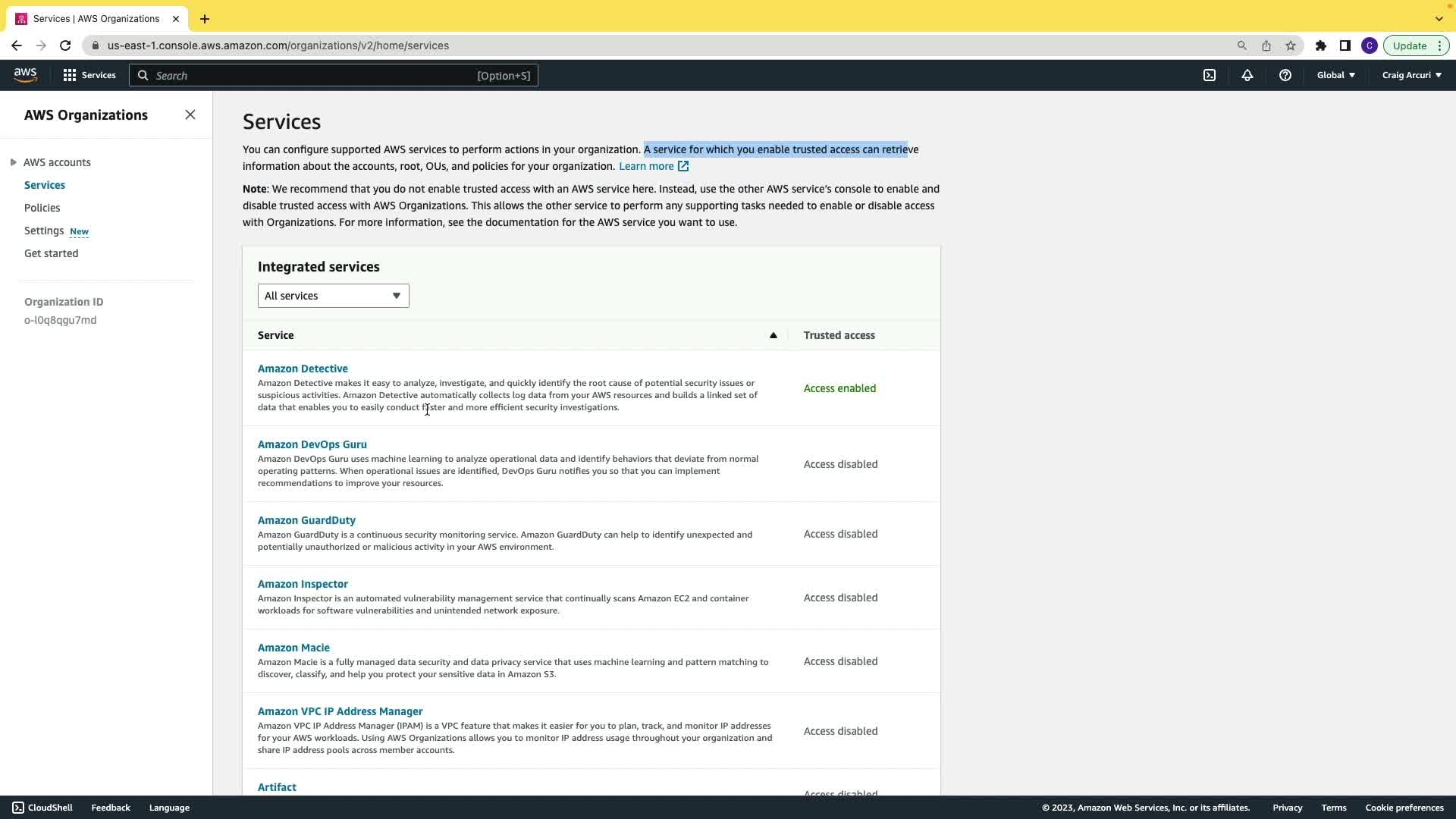1456x819 pixels.
Task: Open the Global region dropdown
Action: 1335,75
